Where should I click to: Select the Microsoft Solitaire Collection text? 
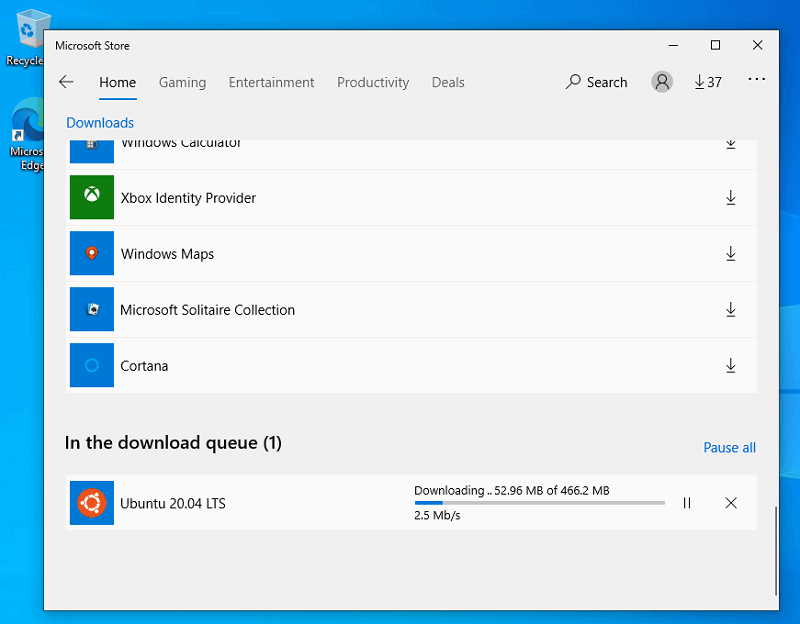pyautogui.click(x=208, y=310)
